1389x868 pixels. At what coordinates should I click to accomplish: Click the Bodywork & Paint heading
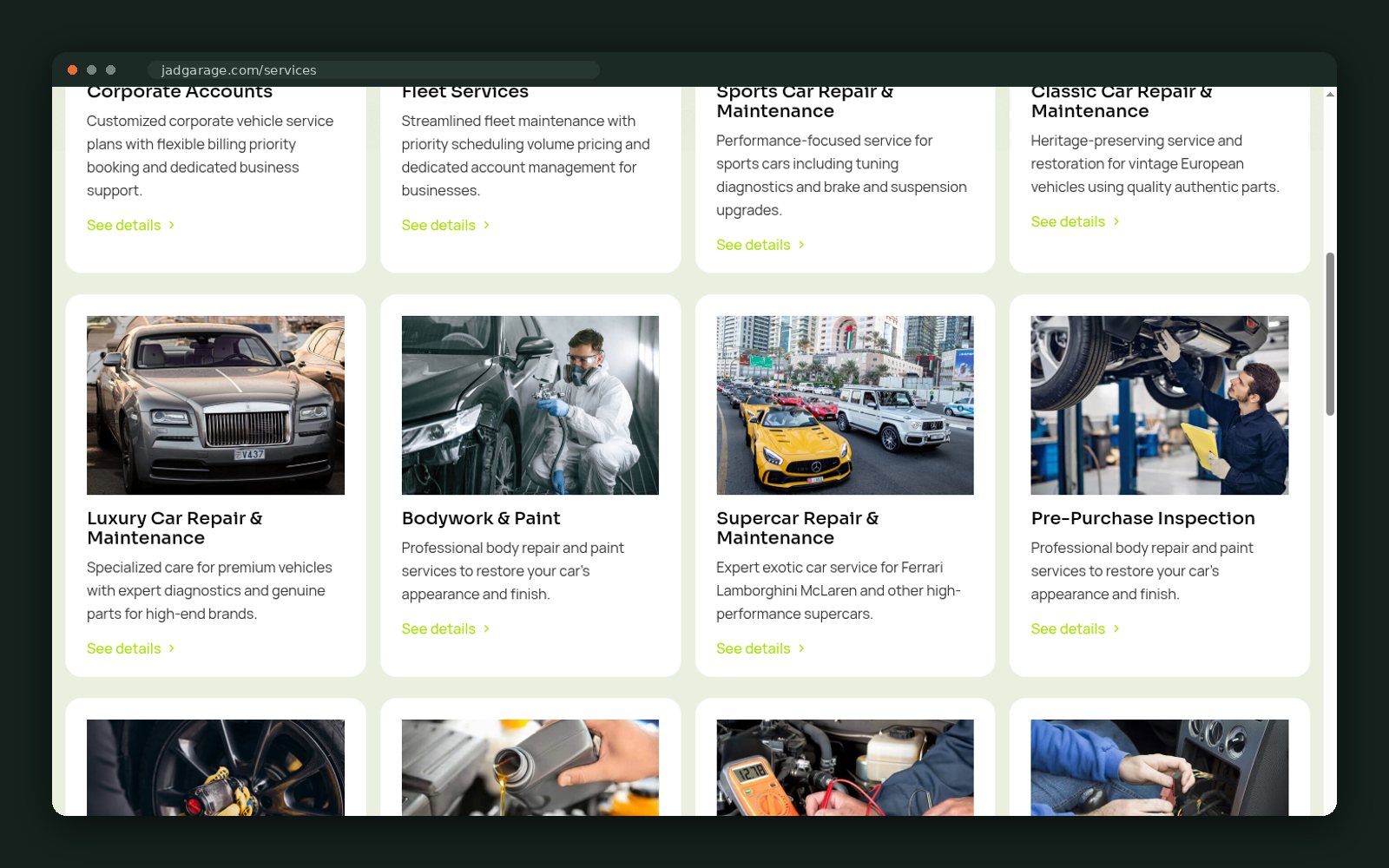[x=481, y=518]
